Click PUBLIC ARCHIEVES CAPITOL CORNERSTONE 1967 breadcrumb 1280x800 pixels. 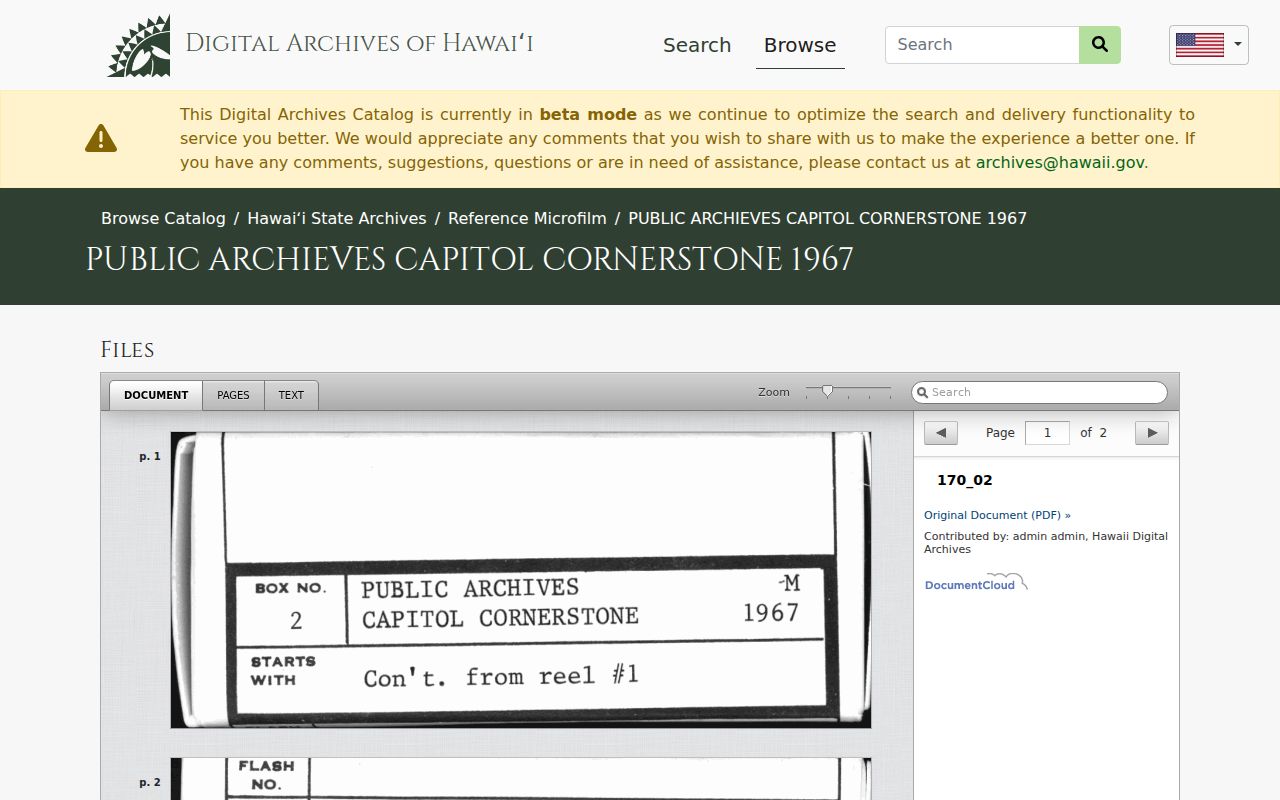coord(827,218)
